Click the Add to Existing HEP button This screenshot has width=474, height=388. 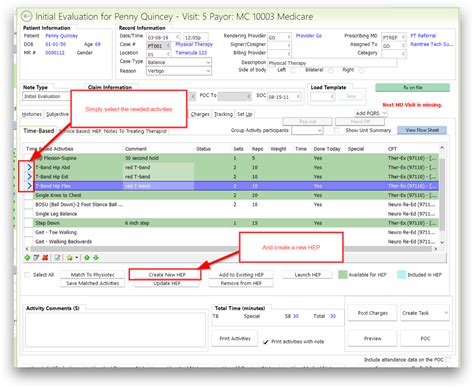(x=241, y=275)
